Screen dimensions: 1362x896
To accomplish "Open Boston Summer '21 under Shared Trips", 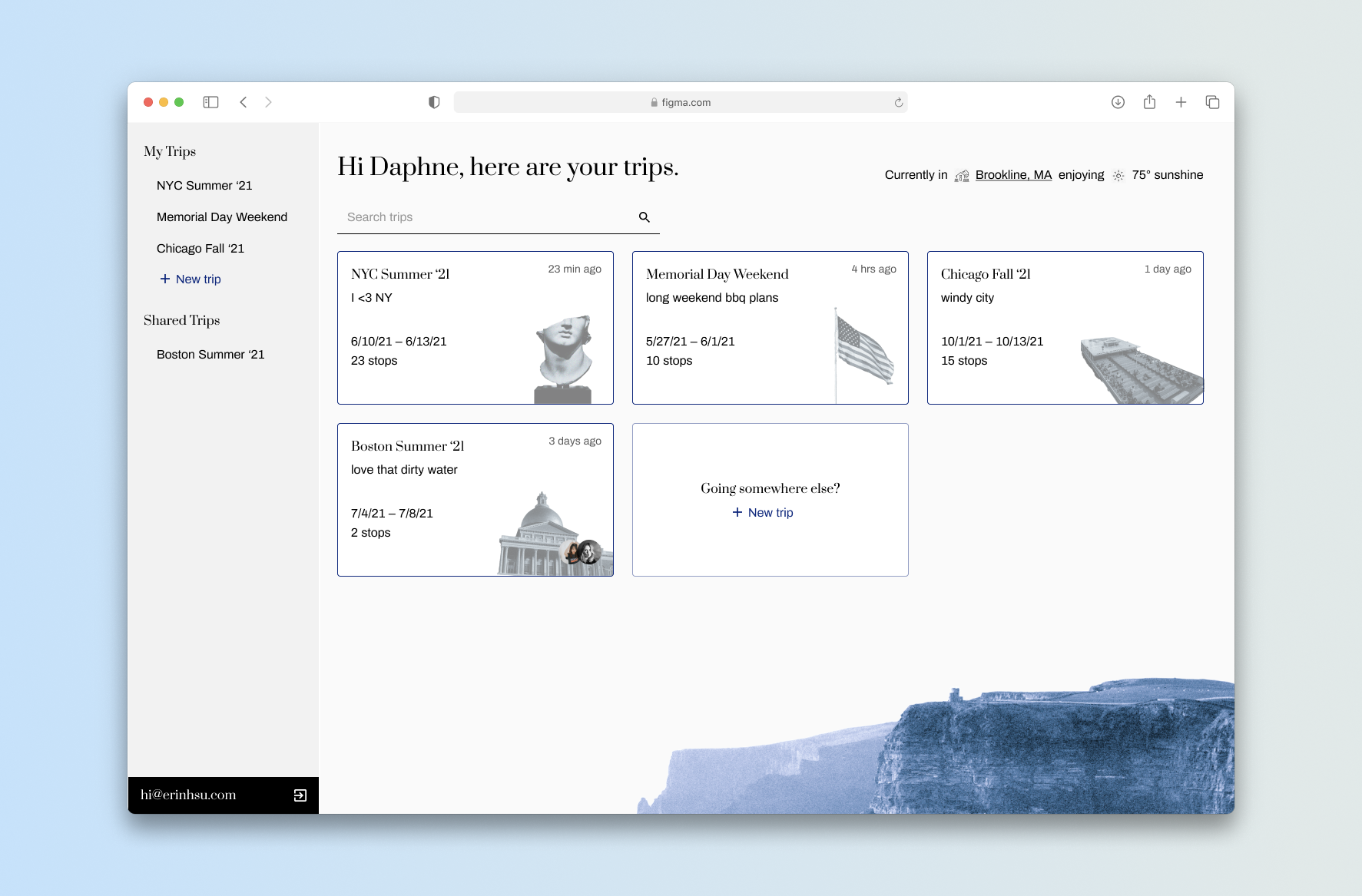I will 210,355.
